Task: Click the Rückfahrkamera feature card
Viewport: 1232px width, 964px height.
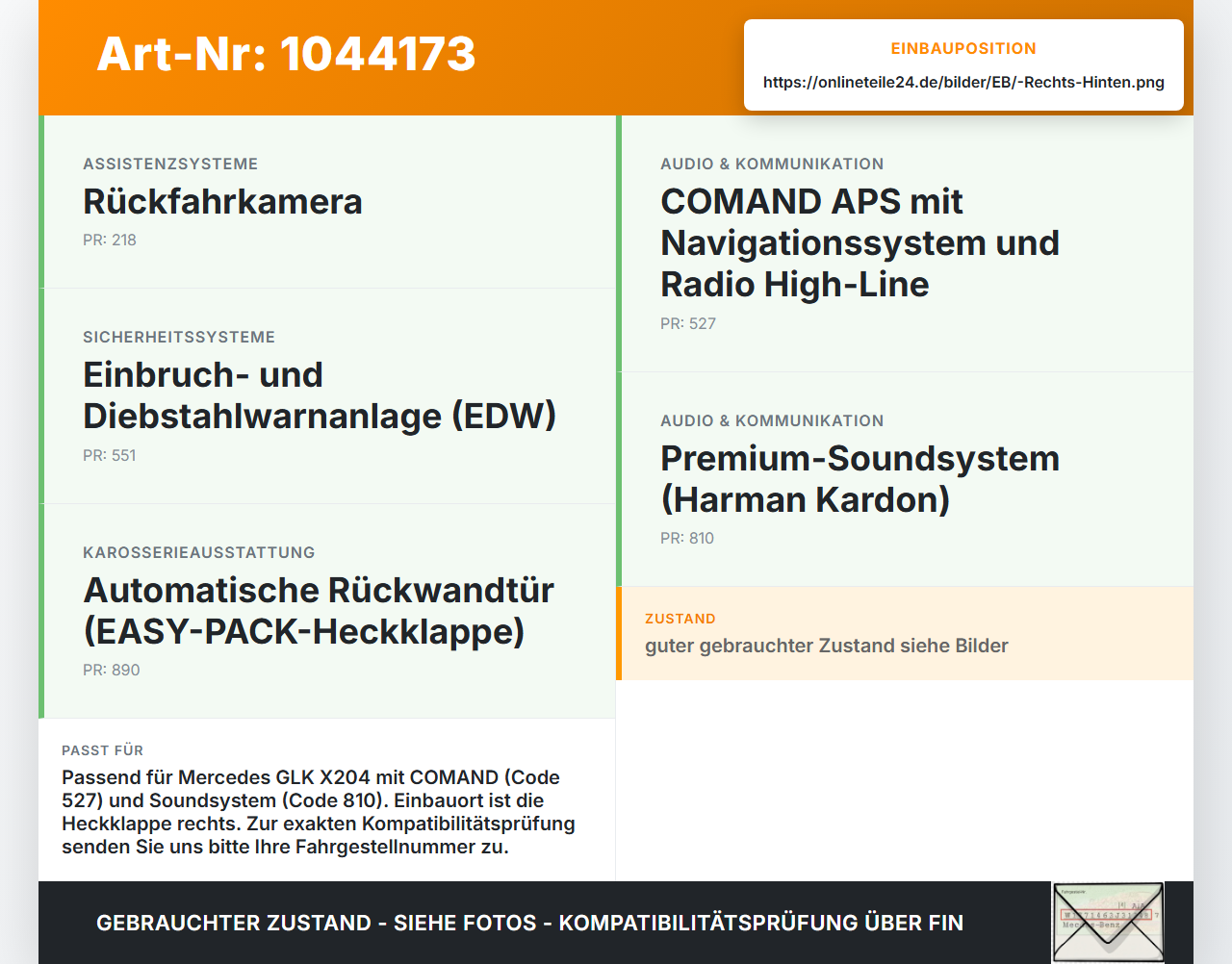Action: (327, 202)
